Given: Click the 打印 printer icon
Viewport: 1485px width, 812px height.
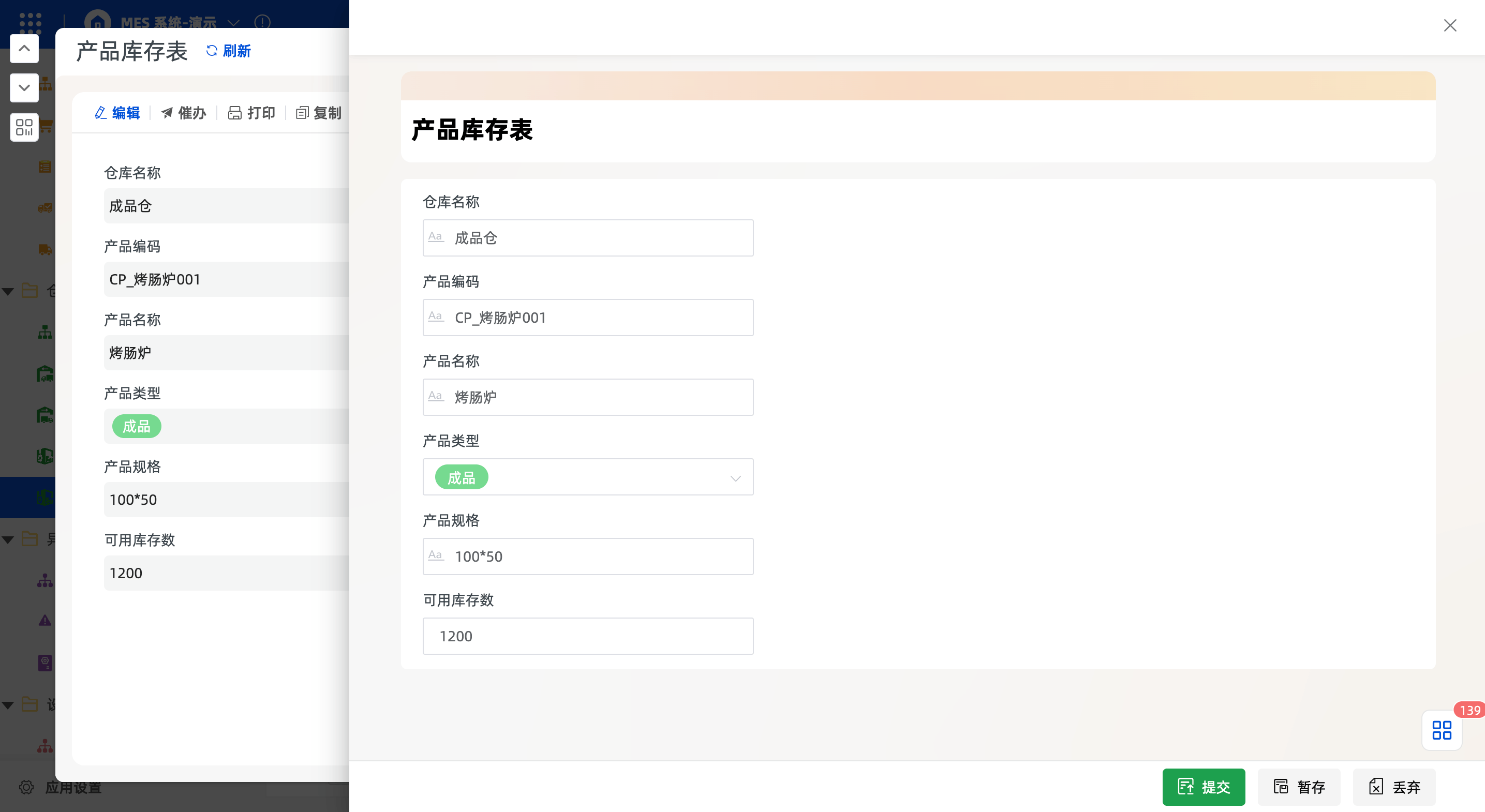Looking at the screenshot, I should (234, 113).
